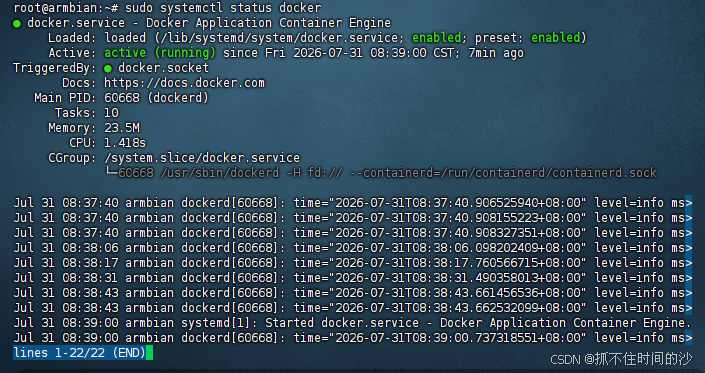Click the green dot before docker.socket
The width and height of the screenshot is (705, 373).
(107, 69)
